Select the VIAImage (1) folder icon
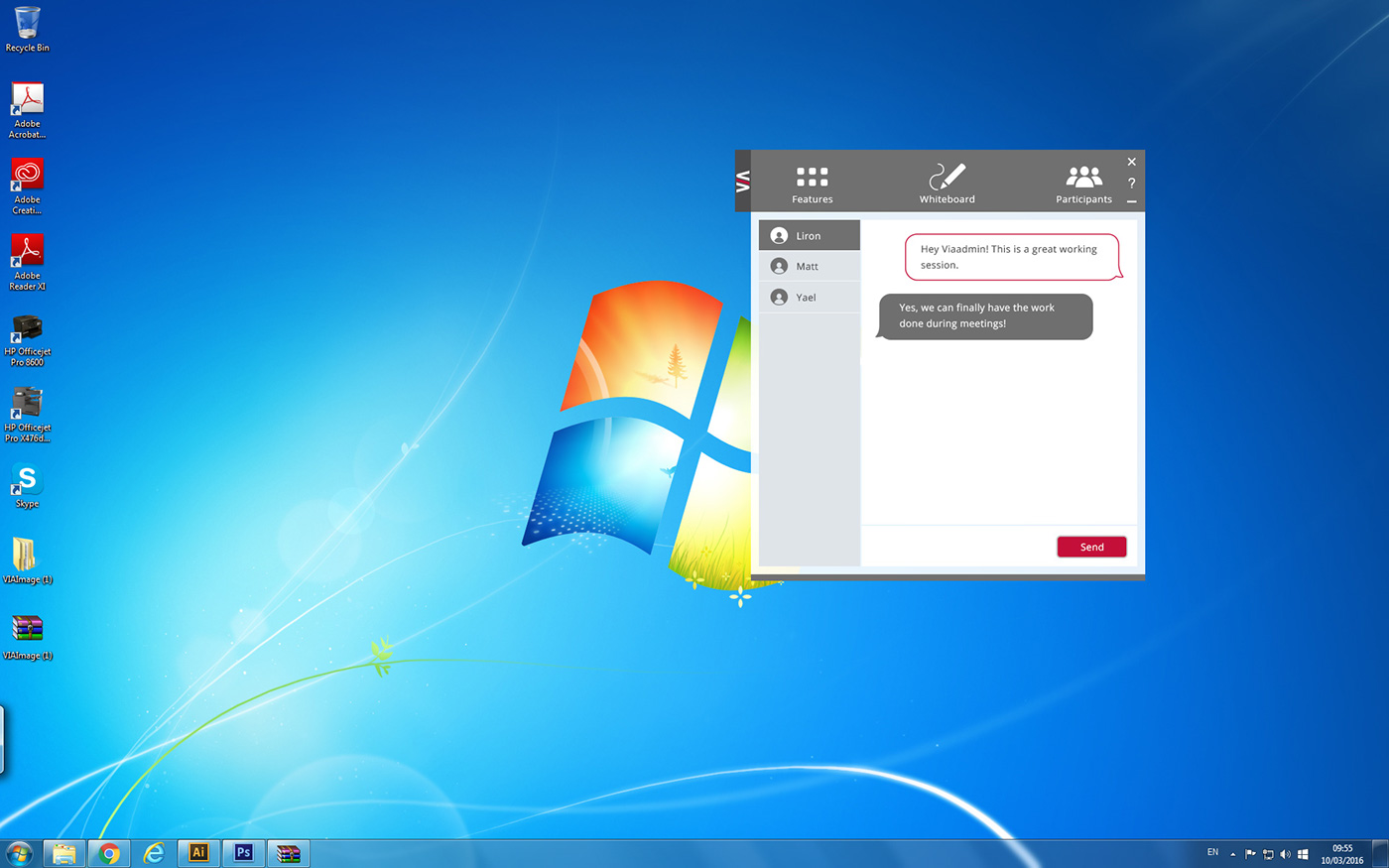The image size is (1389, 868). (28, 560)
